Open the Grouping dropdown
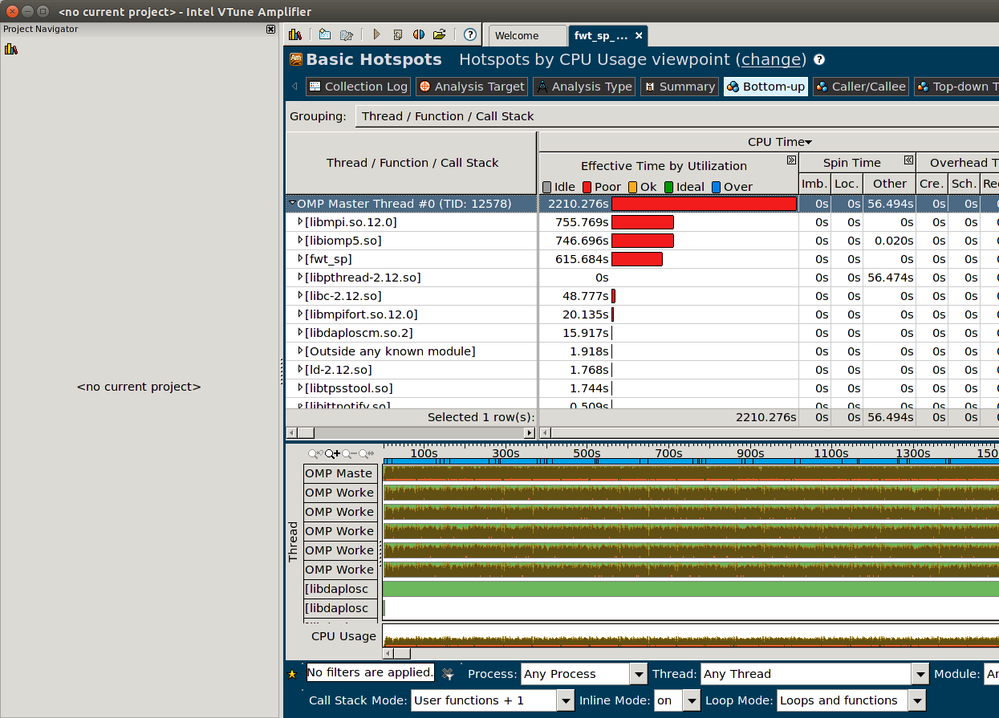 pos(677,116)
